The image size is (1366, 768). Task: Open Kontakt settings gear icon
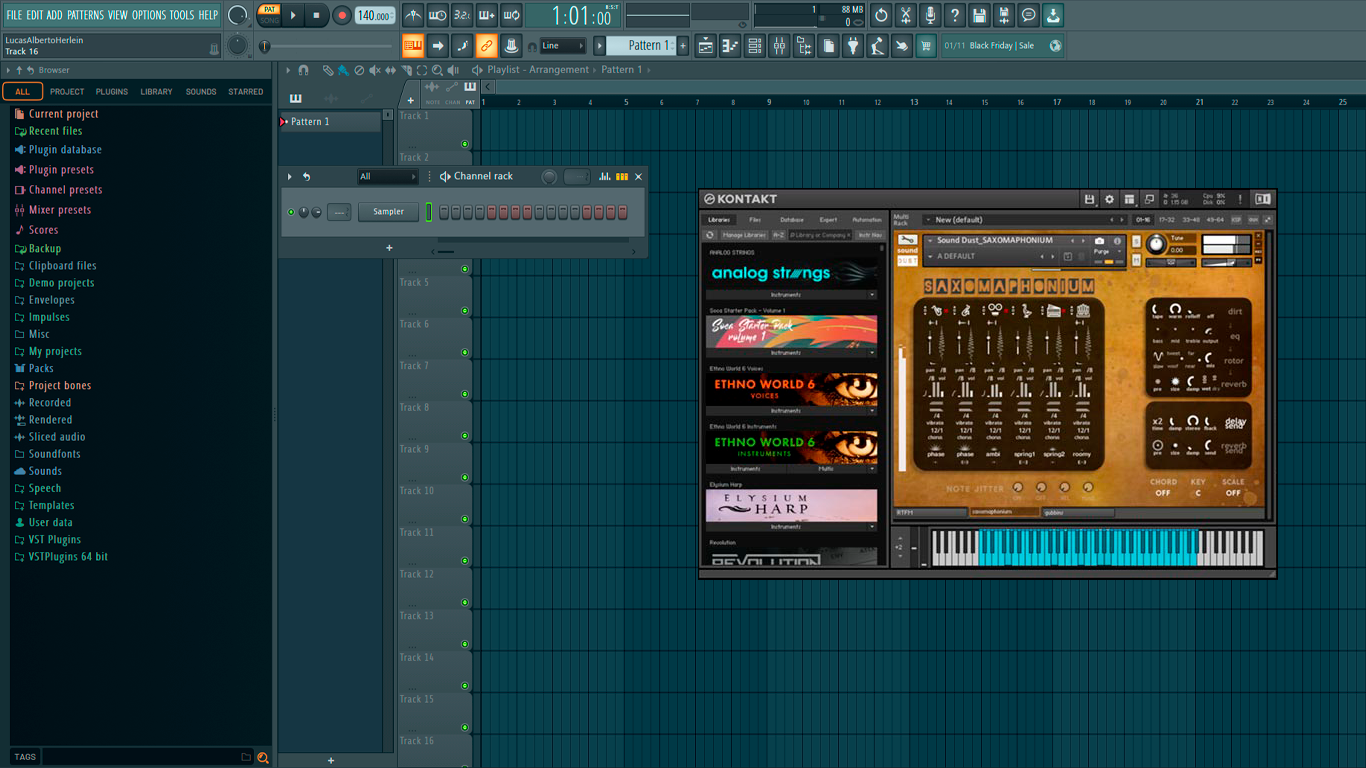[x=1109, y=199]
